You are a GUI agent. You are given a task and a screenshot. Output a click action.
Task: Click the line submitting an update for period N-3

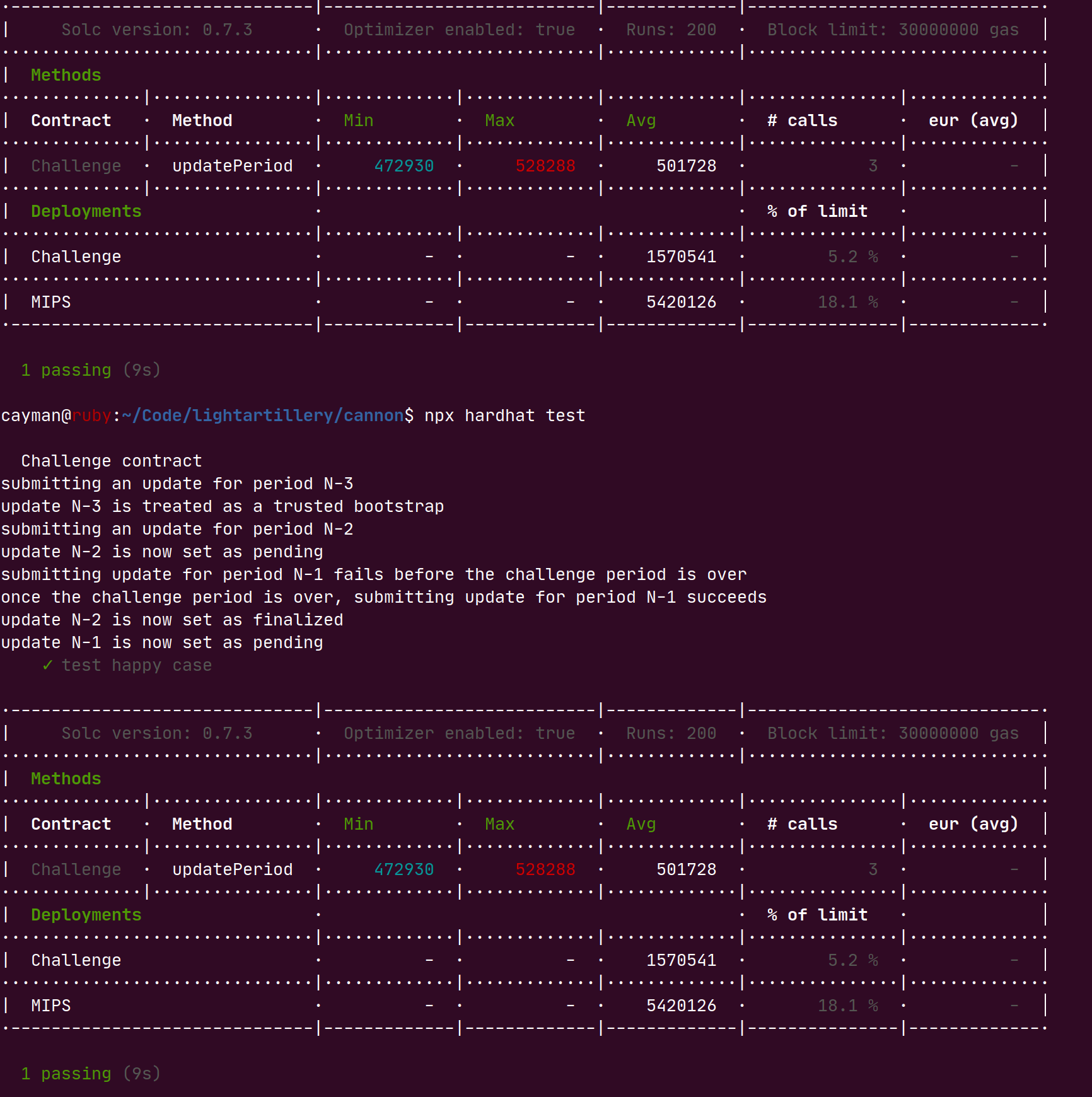click(177, 484)
